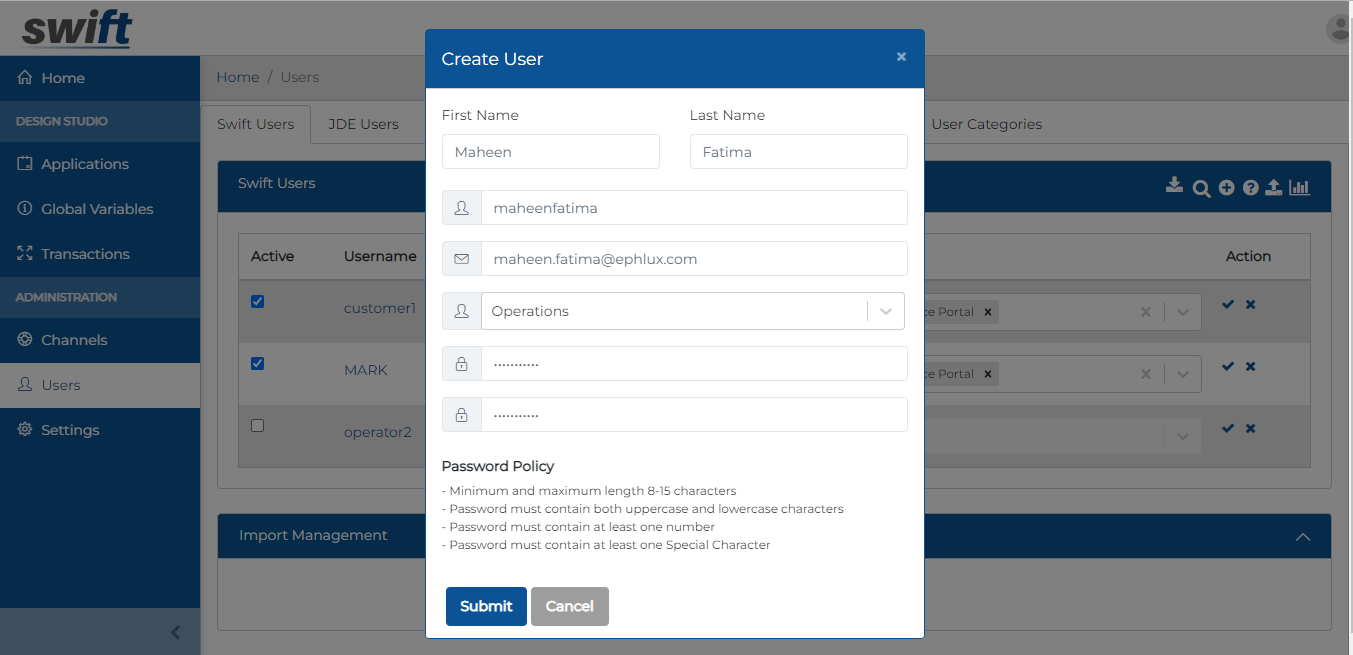Uncheck the Active checkbox for customer1

(257, 301)
